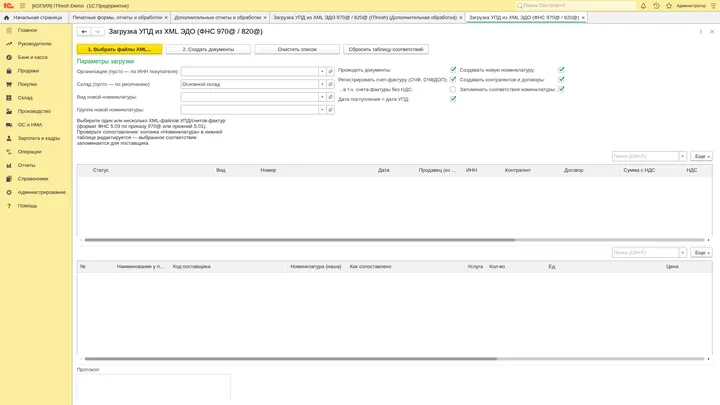Image resolution: width=720 pixels, height=405 pixels.
Task: Open upper table Еще menu
Action: tap(701, 157)
